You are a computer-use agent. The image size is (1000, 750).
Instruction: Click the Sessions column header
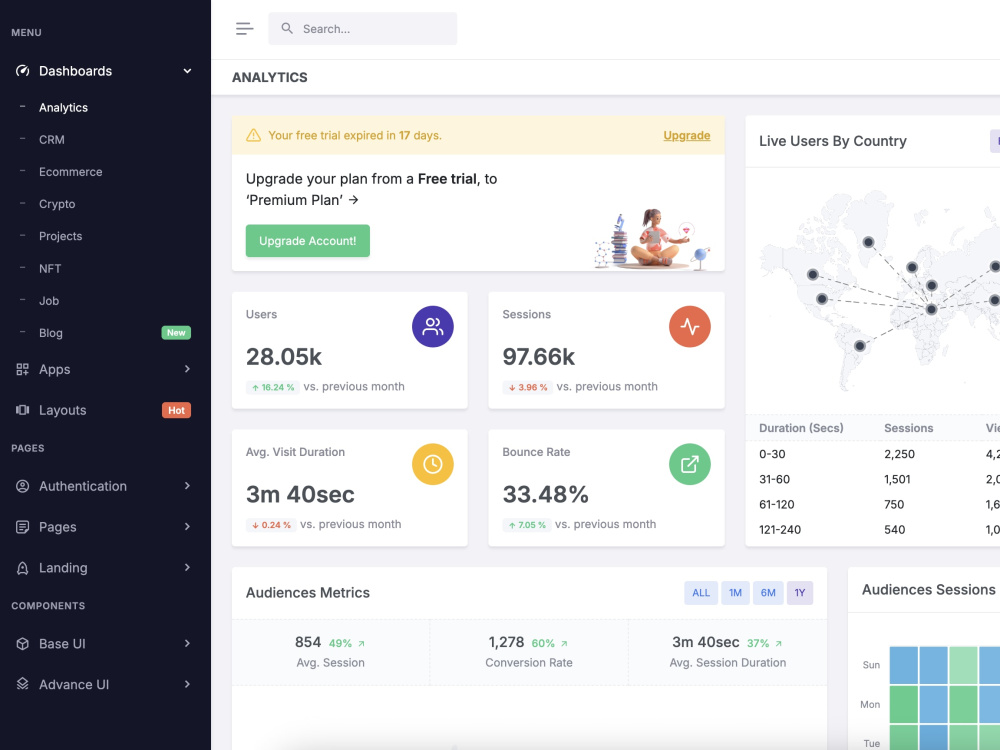[x=908, y=428]
